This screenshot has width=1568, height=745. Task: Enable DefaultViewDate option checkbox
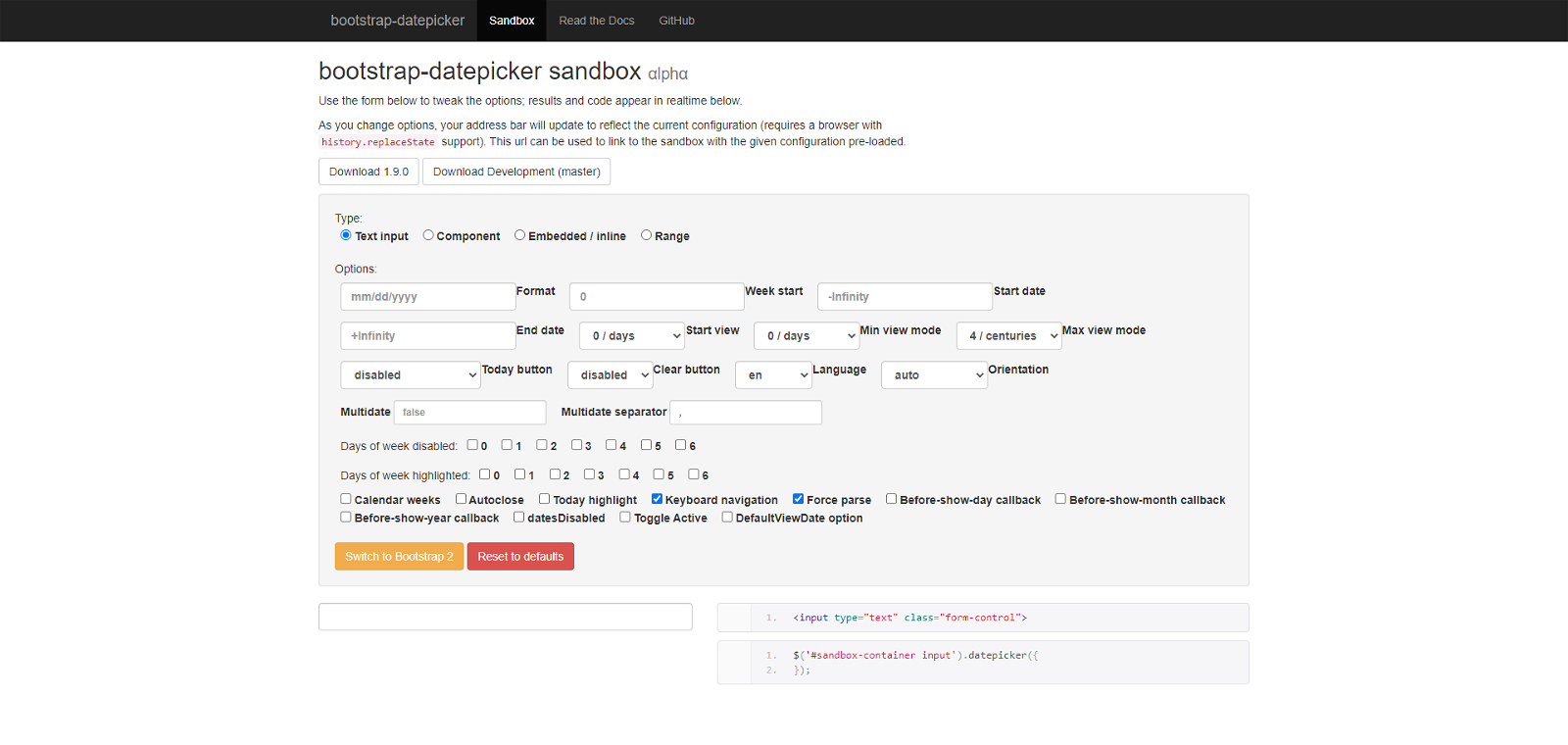(x=727, y=518)
